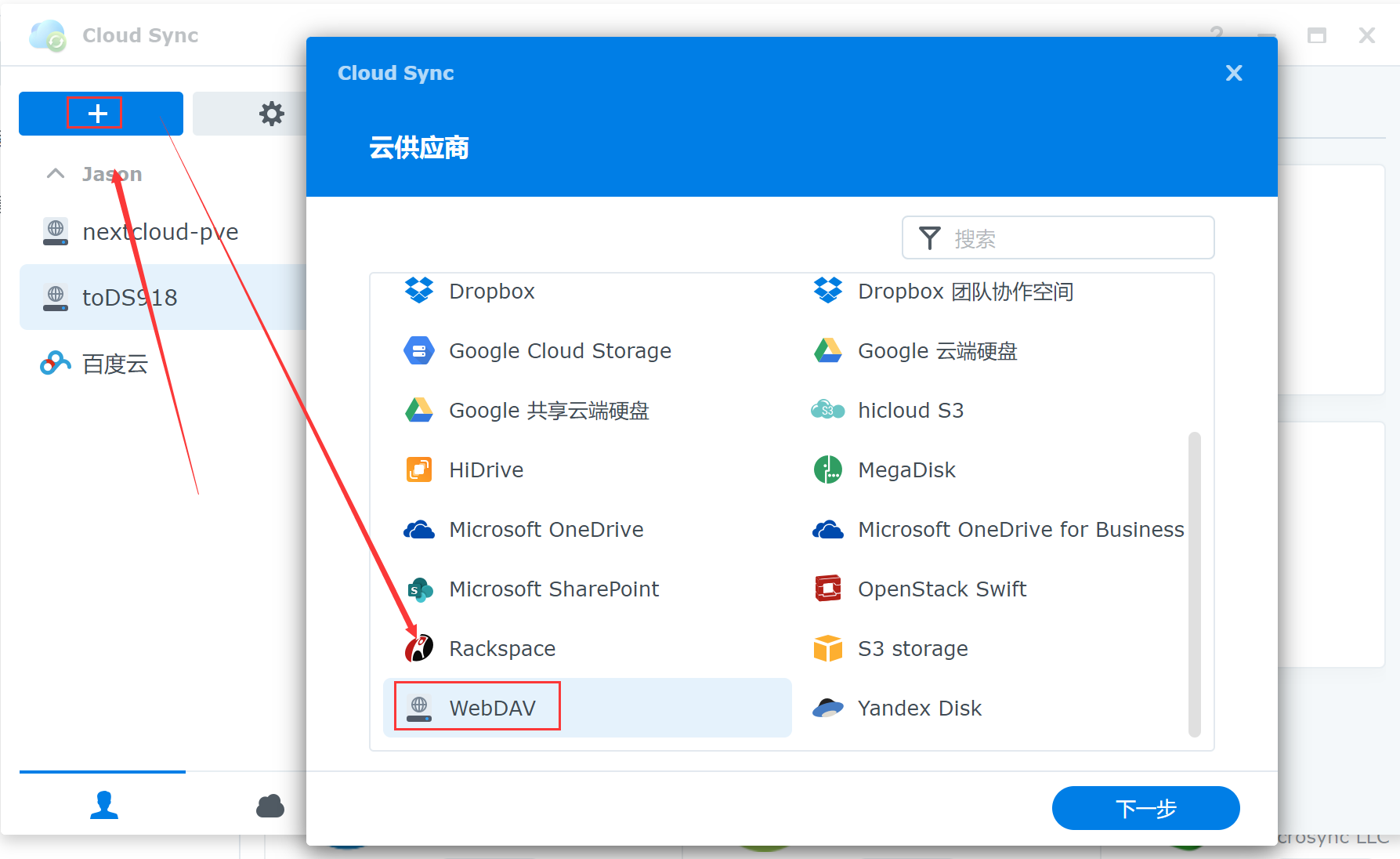
Task: Choose Google Cloud Storage provider
Action: click(x=559, y=351)
